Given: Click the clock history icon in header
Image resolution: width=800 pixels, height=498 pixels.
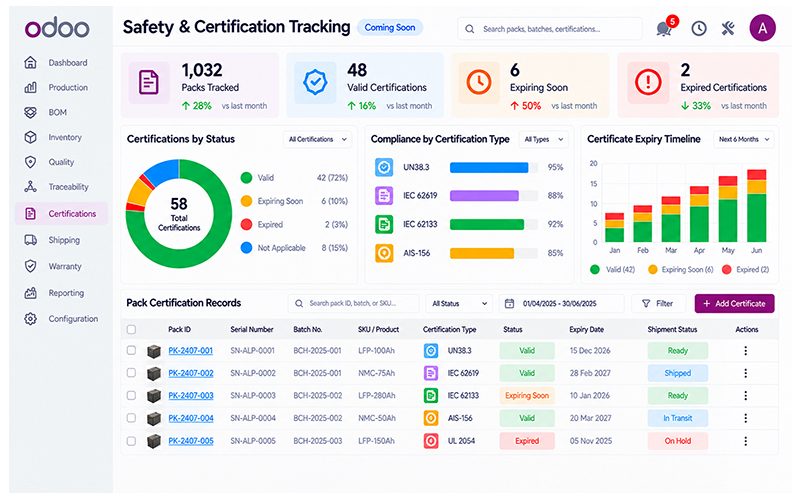Looking at the screenshot, I should 698,29.
